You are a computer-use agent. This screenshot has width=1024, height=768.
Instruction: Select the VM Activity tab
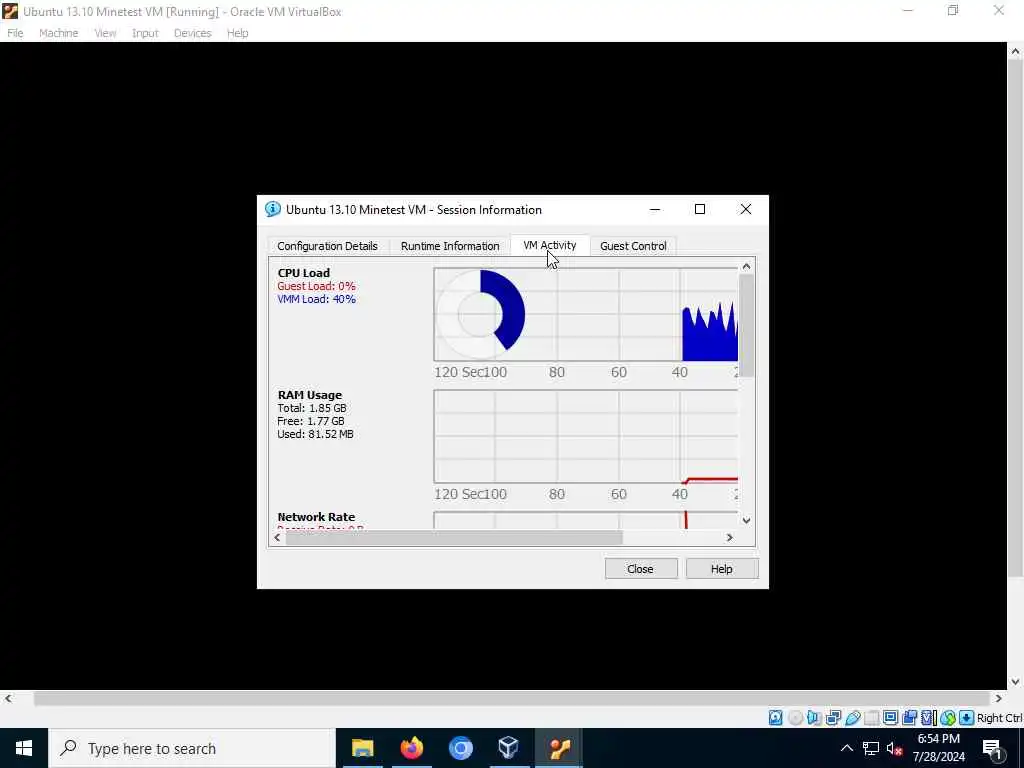(550, 245)
